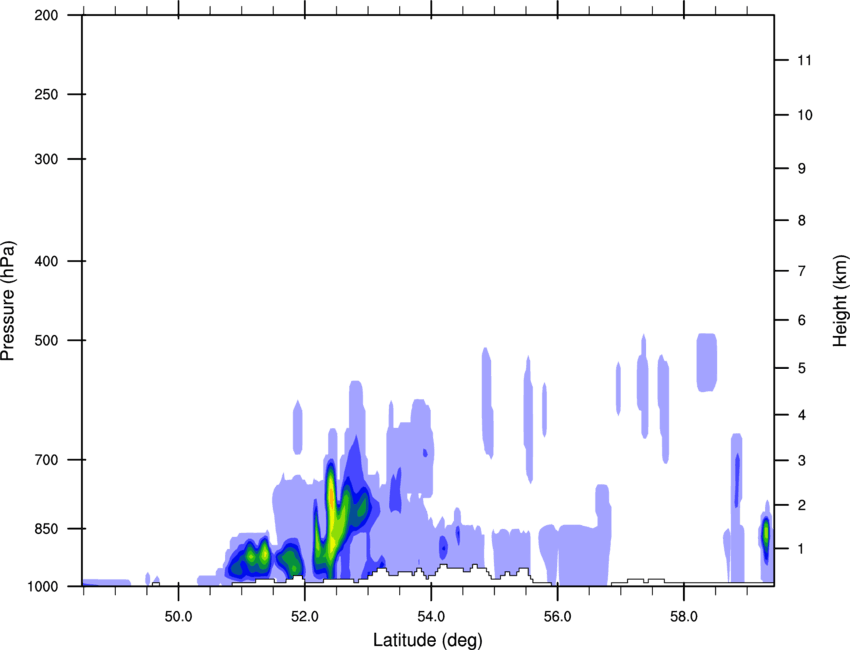This screenshot has height=650, width=850.
Task: Select the 400 pressure tick label
Action: click(x=46, y=261)
